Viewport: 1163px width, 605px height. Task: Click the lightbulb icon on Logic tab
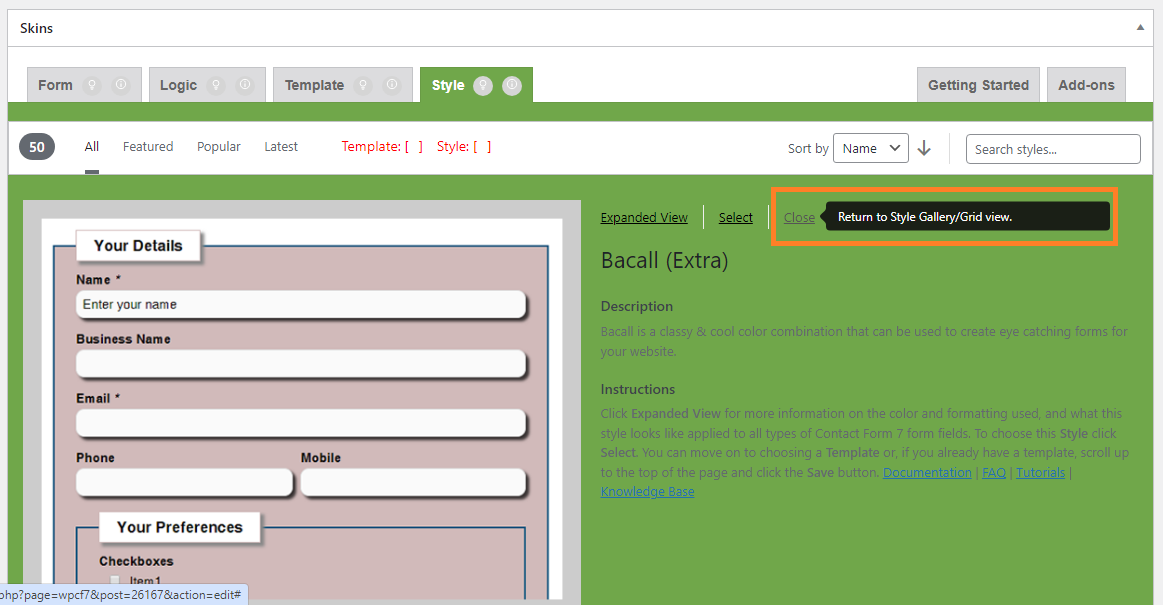click(216, 86)
